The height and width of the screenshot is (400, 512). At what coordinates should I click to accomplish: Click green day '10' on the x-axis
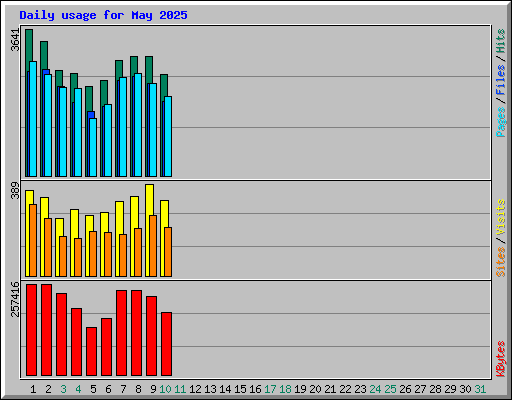click(165, 389)
